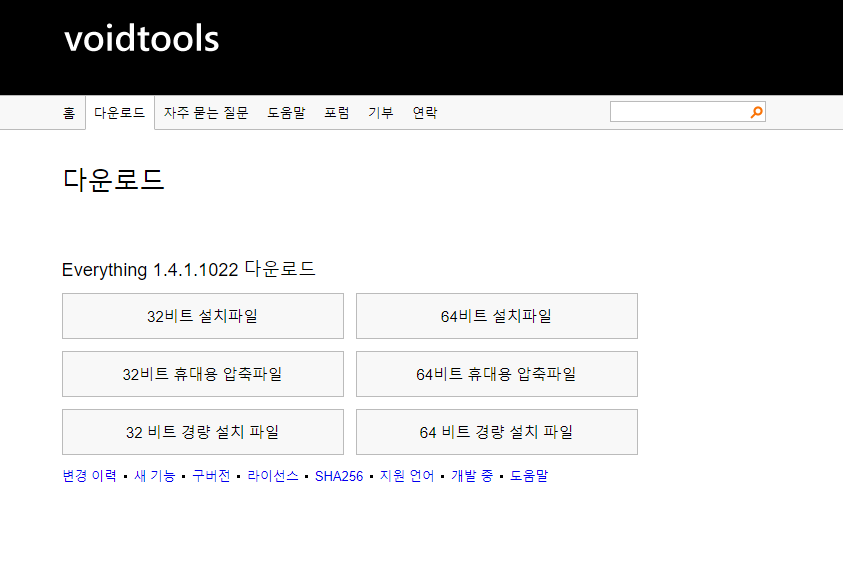
Task: Open 자주 묻는 질문 page
Action: (206, 112)
